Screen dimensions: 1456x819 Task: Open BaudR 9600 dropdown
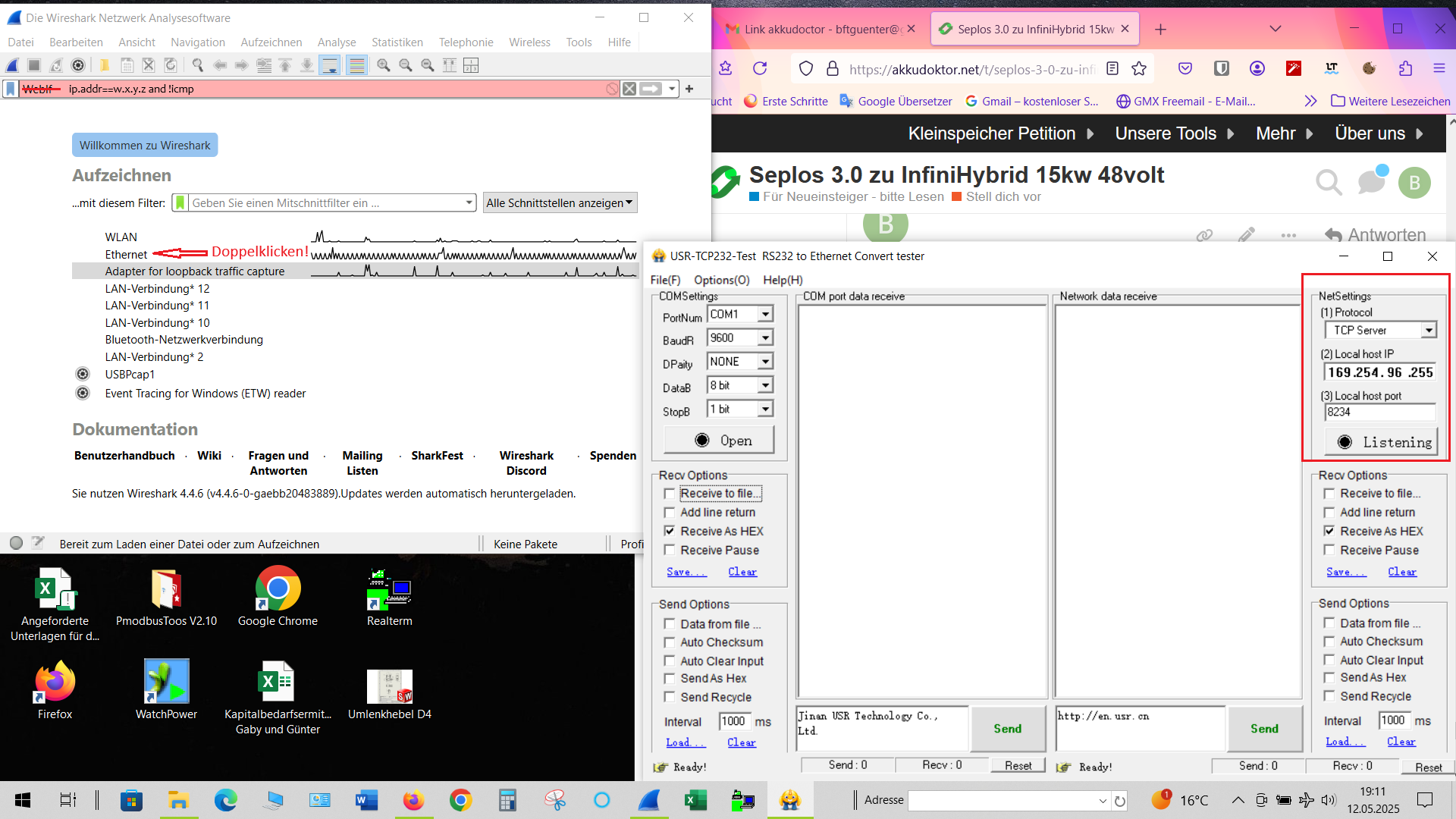tap(765, 337)
